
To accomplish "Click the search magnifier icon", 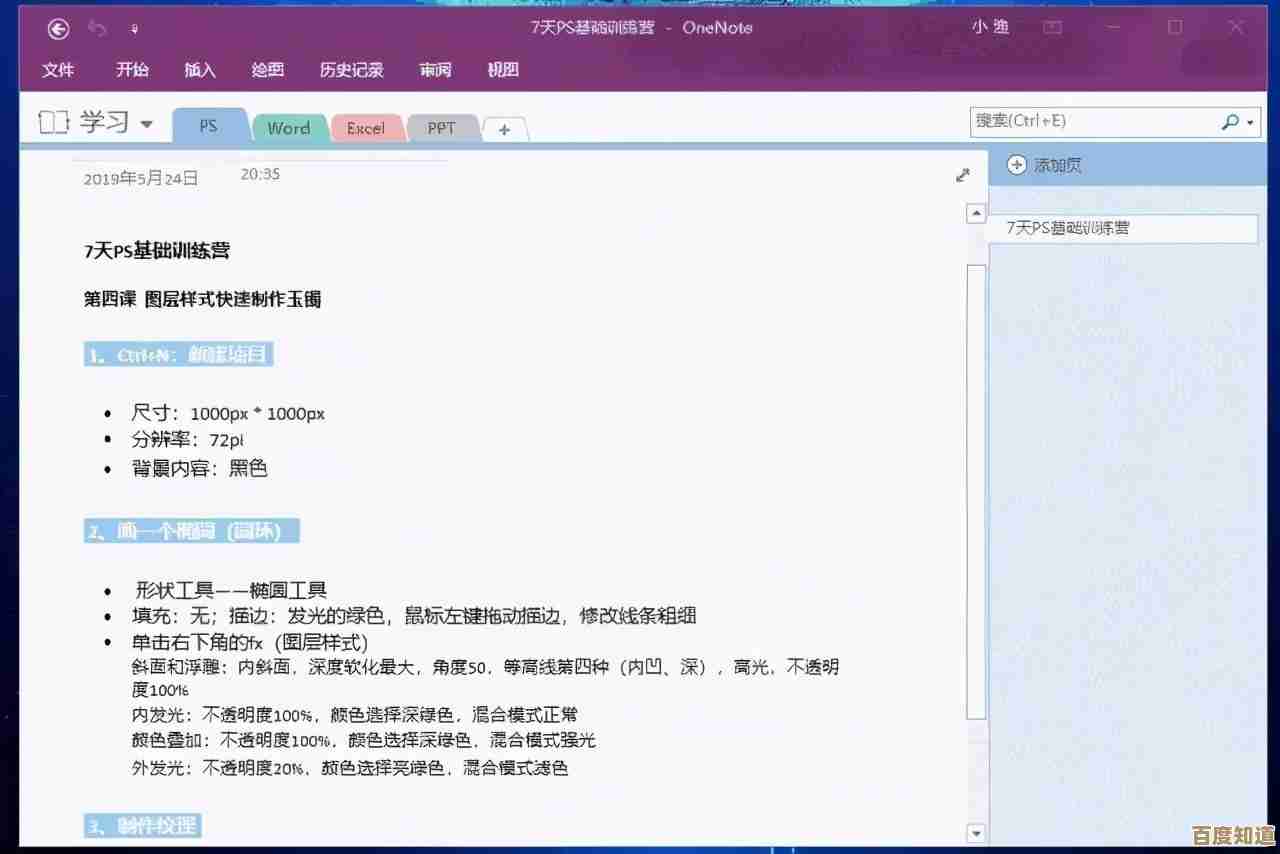I will coord(1229,122).
